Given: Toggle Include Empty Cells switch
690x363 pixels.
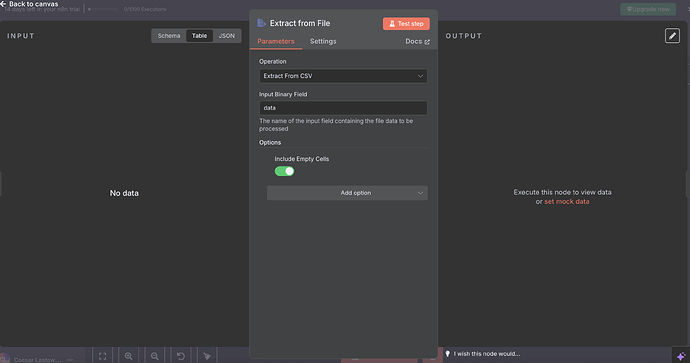Looking at the screenshot, I should coord(284,171).
